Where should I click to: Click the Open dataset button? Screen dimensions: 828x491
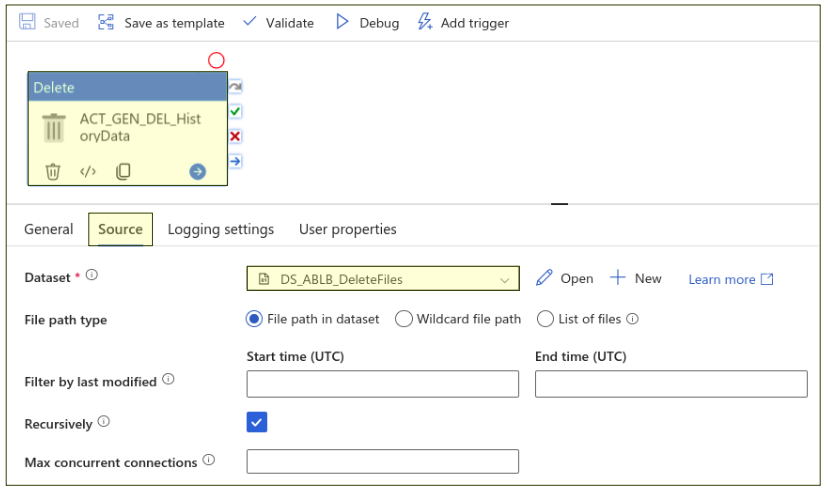coord(564,278)
